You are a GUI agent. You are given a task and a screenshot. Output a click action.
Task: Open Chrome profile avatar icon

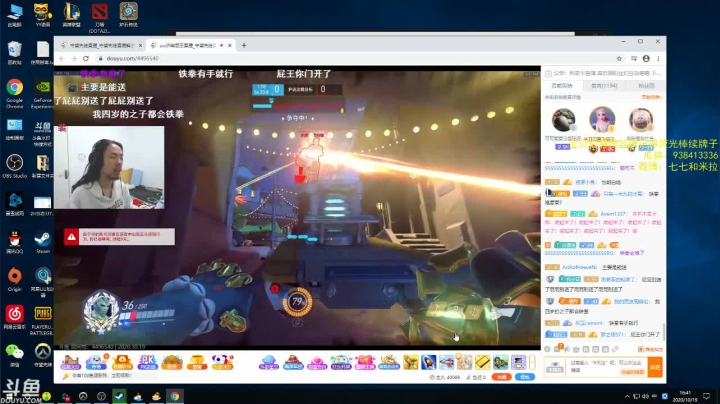click(x=646, y=58)
